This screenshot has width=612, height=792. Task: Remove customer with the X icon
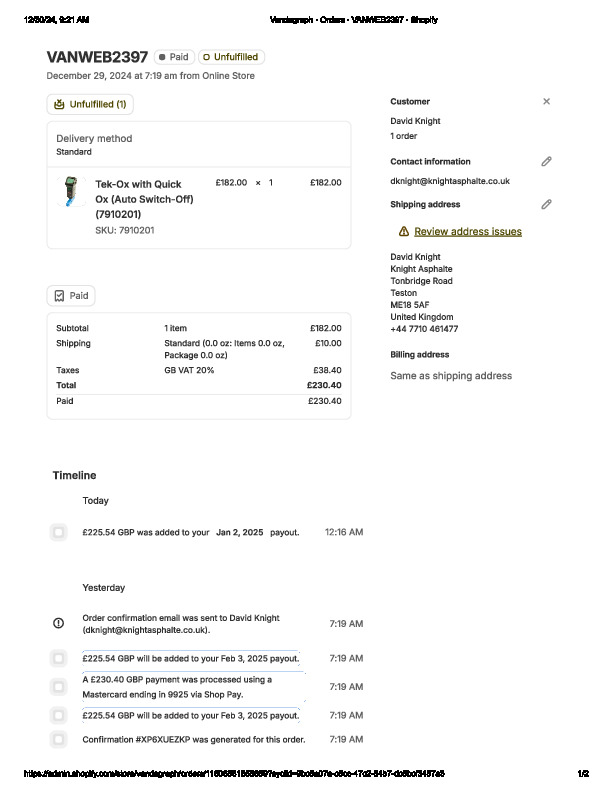click(546, 101)
